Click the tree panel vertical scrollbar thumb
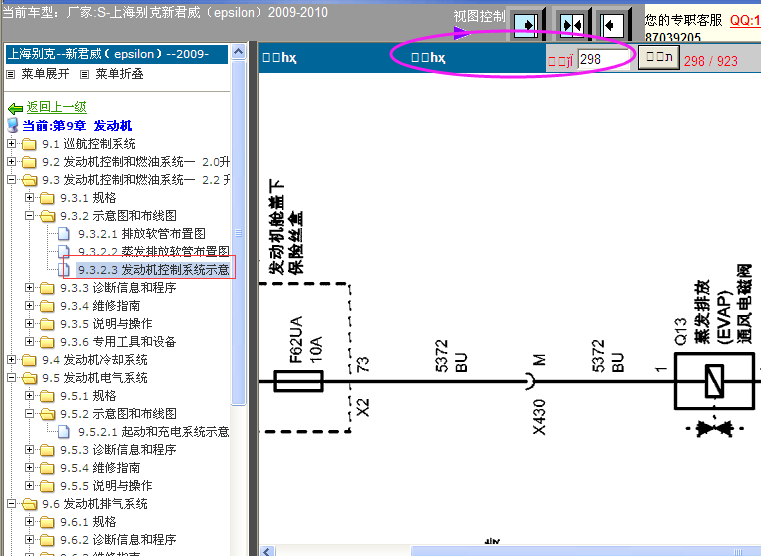761x556 pixels. pos(238,232)
